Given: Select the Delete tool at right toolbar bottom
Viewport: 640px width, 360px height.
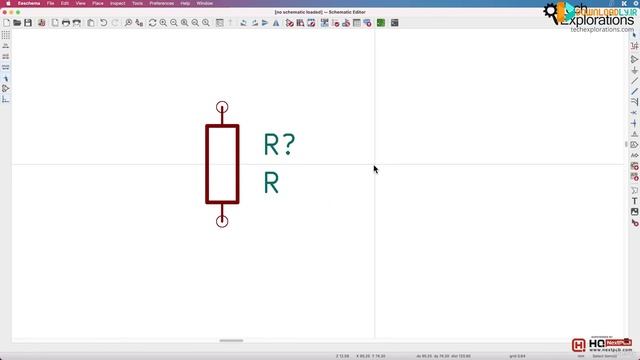Looking at the screenshot, I should (x=634, y=223).
